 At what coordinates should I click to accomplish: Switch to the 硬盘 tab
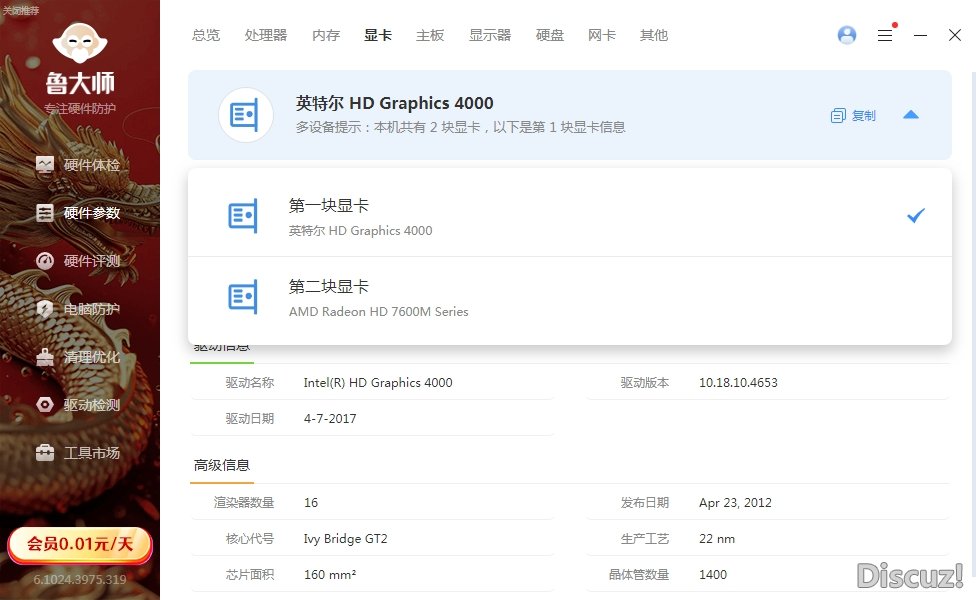pyautogui.click(x=550, y=35)
